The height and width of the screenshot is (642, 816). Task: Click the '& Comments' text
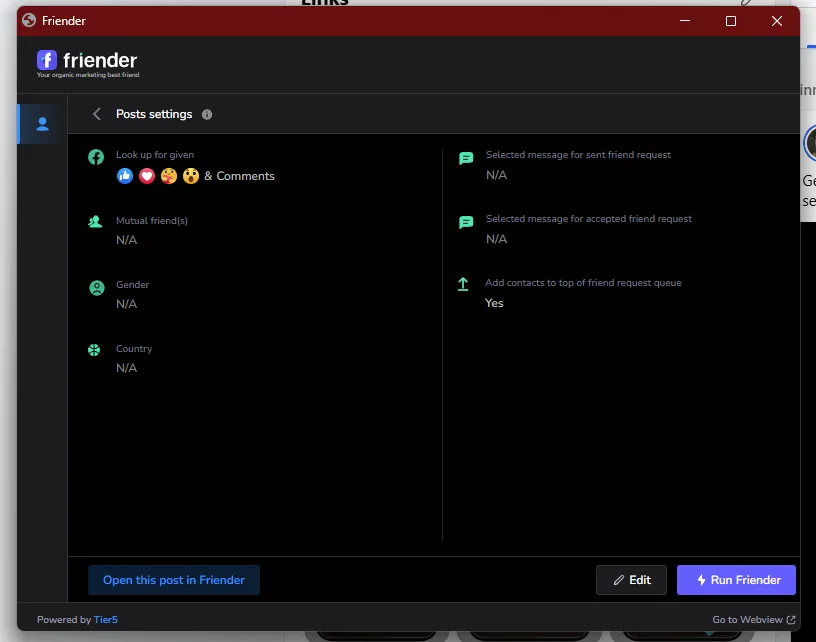239,176
